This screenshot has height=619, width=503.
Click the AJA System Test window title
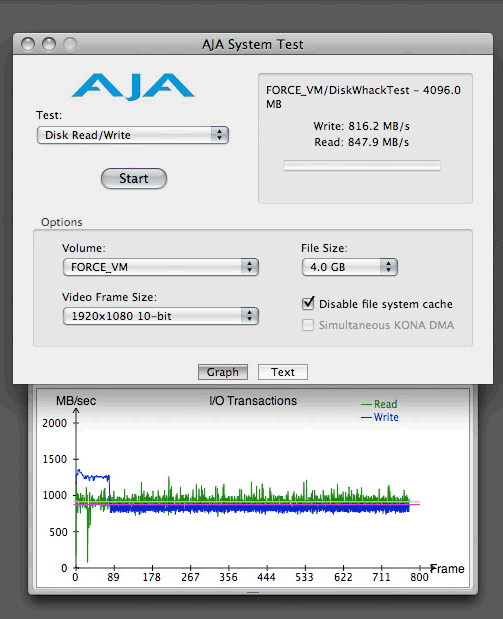[253, 44]
